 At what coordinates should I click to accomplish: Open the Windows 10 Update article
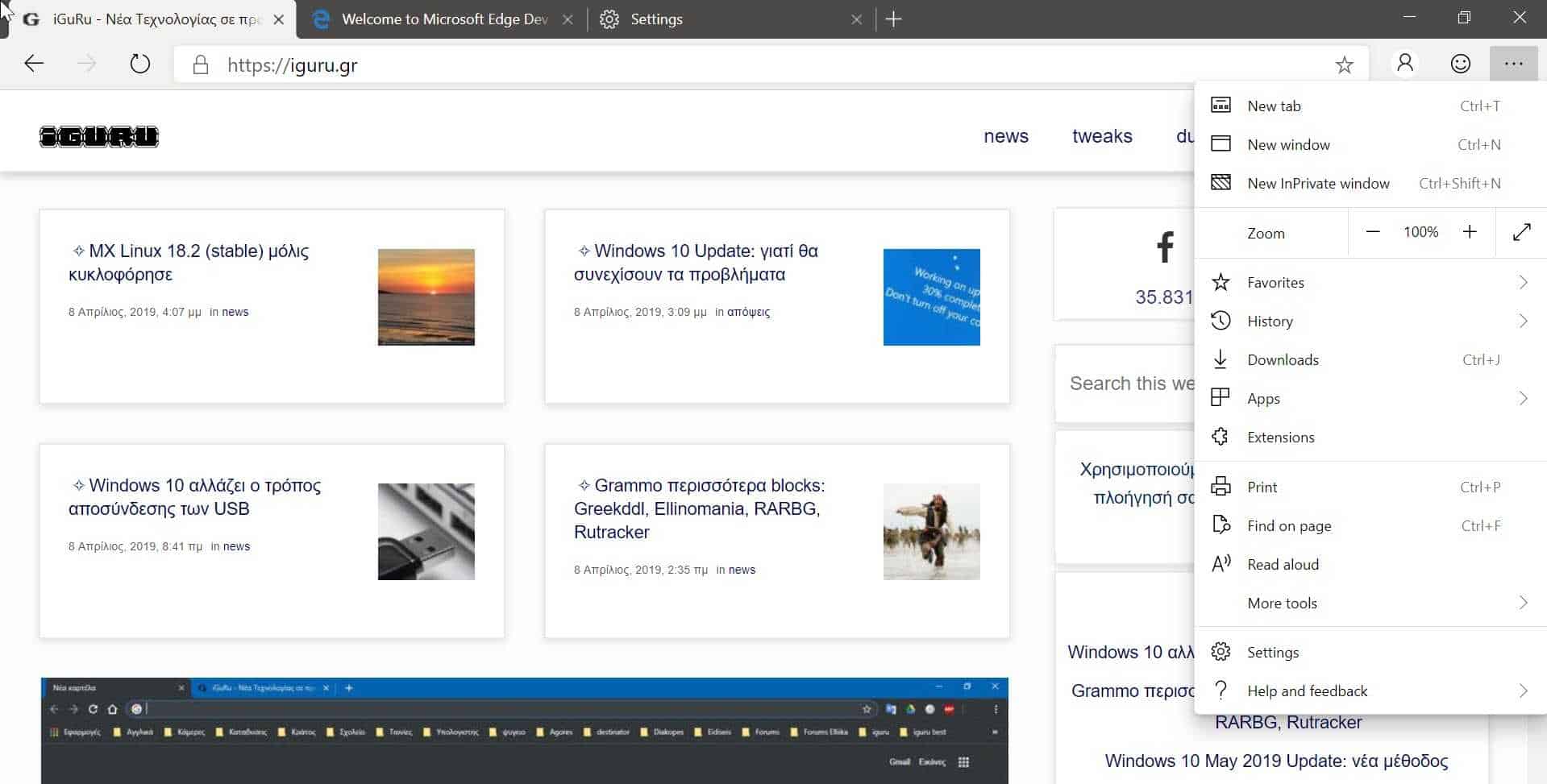697,263
